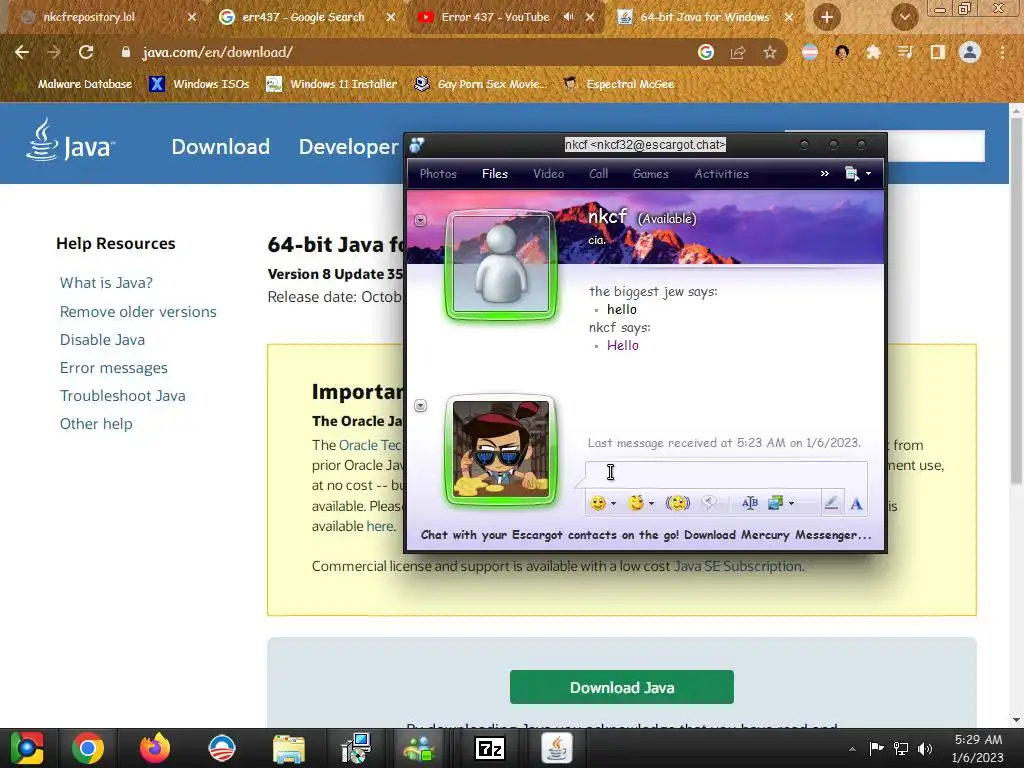Image resolution: width=1024 pixels, height=768 pixels.
Task: Open the Activities tab in messenger
Action: [722, 174]
